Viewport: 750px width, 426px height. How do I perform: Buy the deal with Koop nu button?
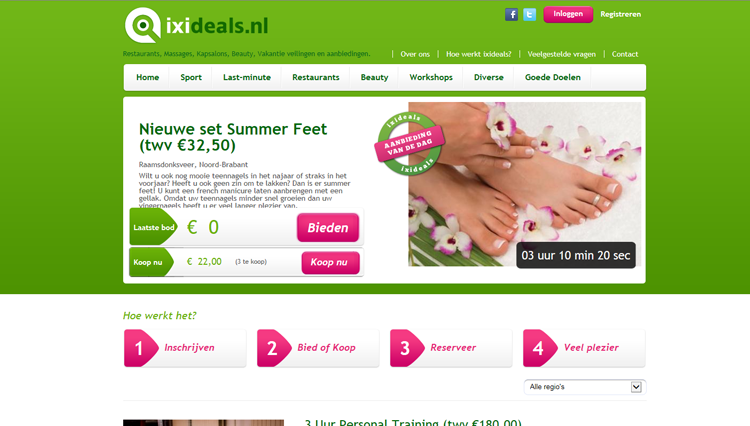click(330, 262)
